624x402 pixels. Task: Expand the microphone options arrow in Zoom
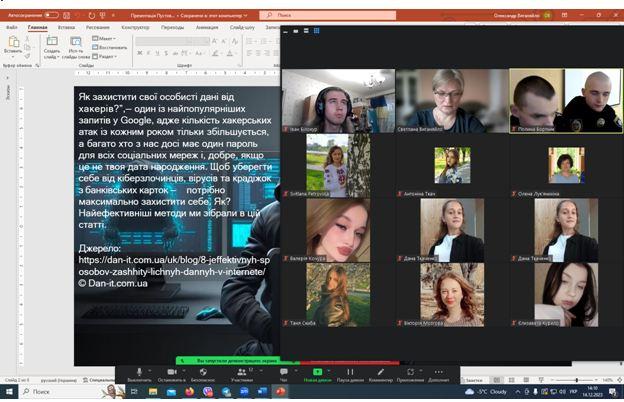[x=150, y=371]
